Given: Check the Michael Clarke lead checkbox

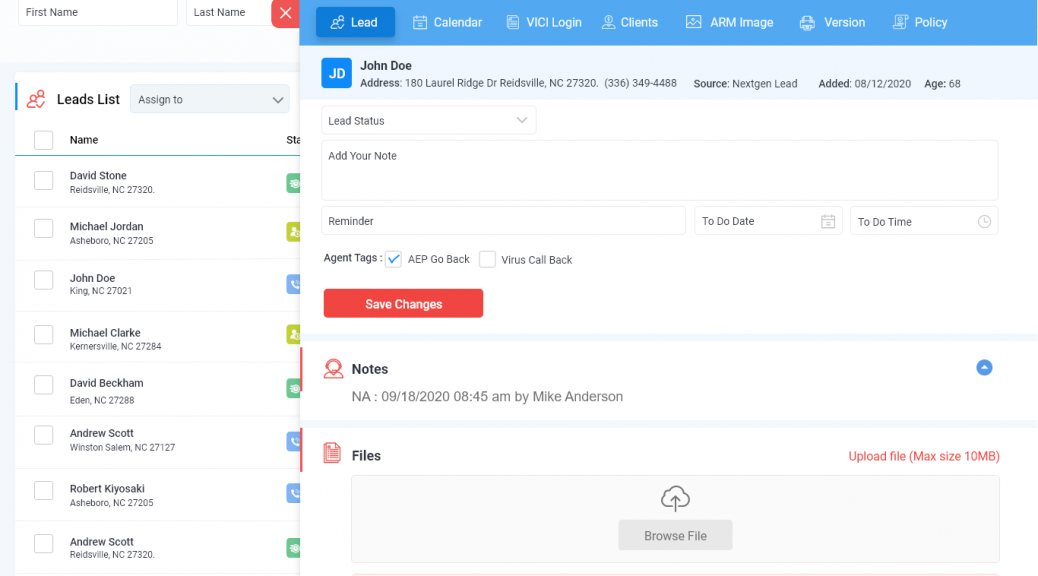Looking at the screenshot, I should coord(44,334).
